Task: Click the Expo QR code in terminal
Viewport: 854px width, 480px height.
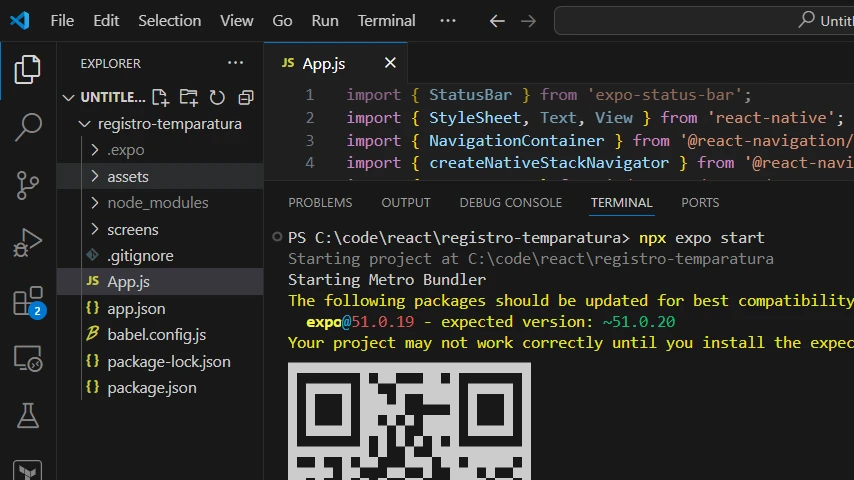Action: coord(409,421)
